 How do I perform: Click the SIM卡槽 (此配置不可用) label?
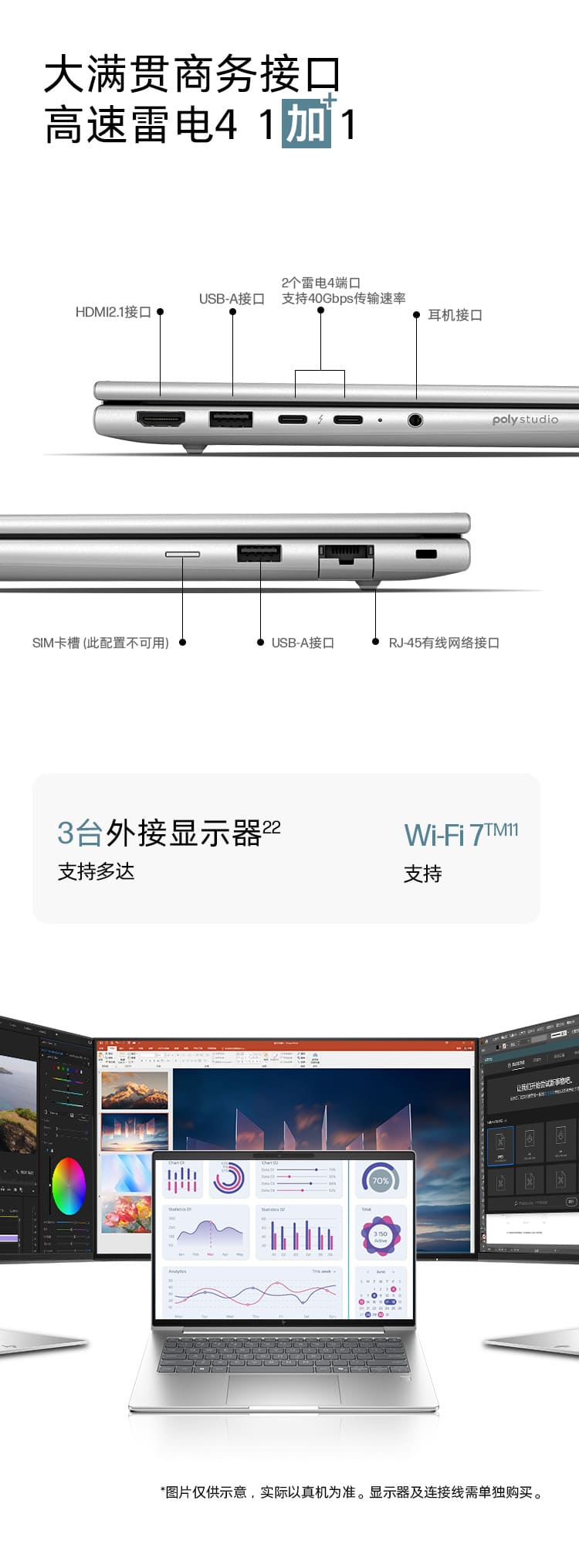coord(100,643)
